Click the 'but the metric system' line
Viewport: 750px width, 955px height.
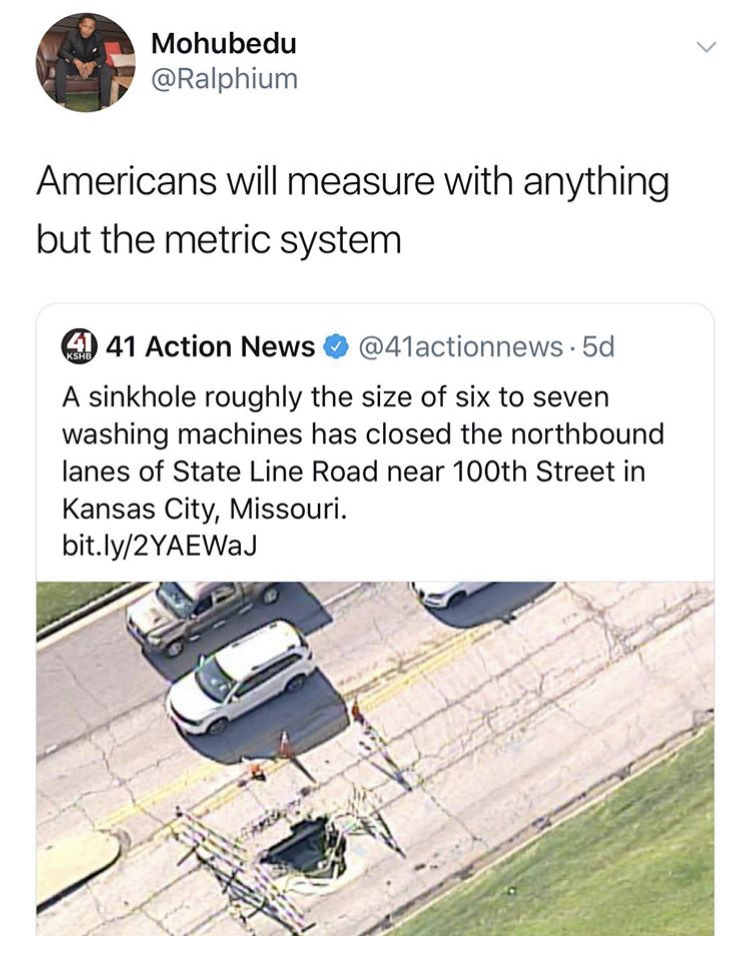click(x=219, y=239)
